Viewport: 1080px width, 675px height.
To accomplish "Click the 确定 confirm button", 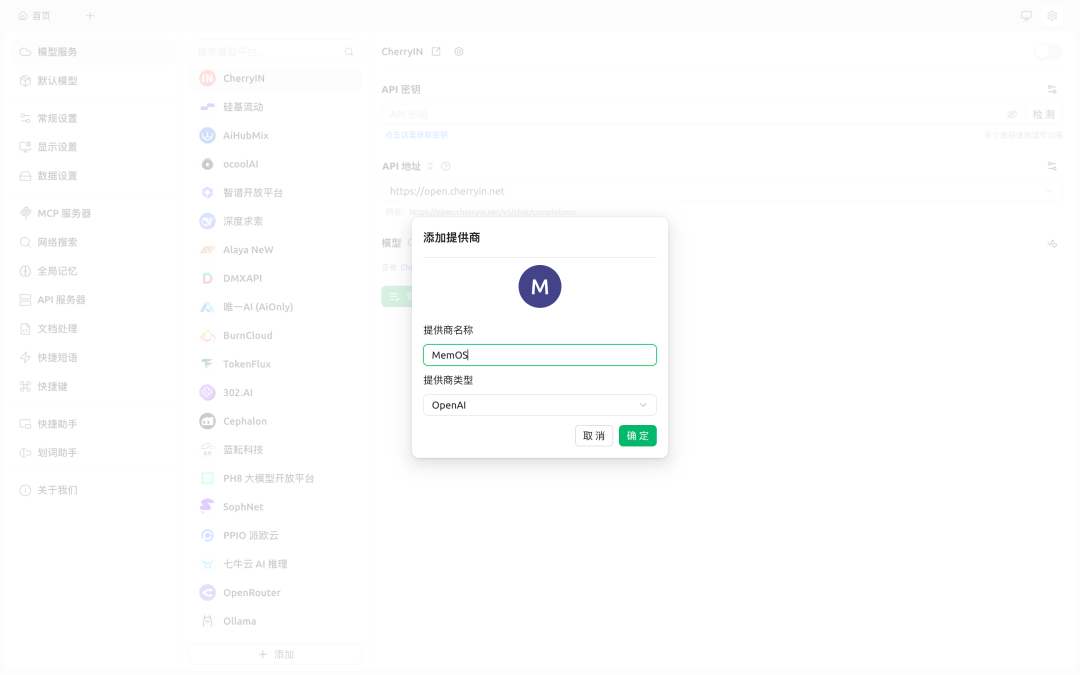I will coord(637,435).
